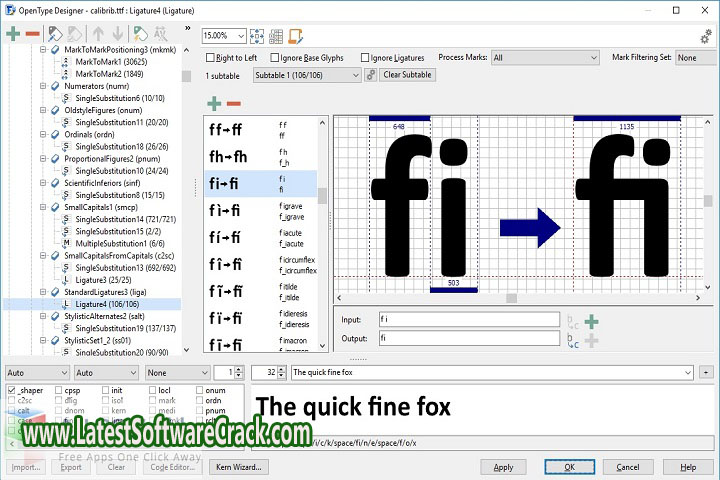720x480 pixels.
Task: Click the move lookup down arrow icon
Action: pyautogui.click(x=118, y=34)
